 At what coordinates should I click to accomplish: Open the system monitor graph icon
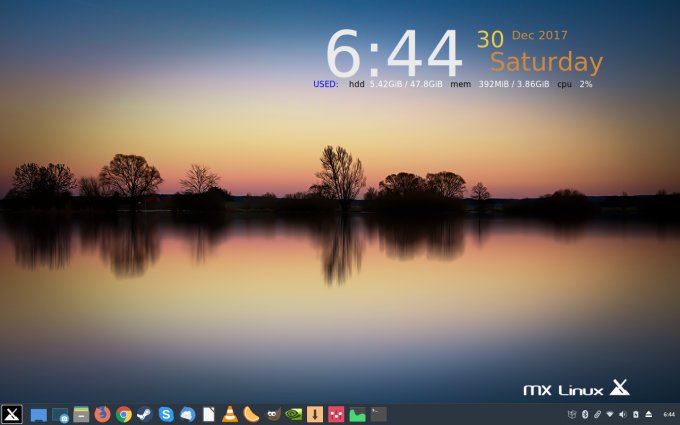point(357,414)
